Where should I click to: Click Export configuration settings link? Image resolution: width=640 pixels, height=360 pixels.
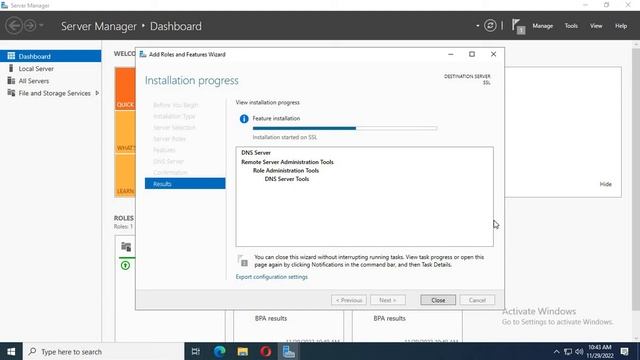pos(272,277)
